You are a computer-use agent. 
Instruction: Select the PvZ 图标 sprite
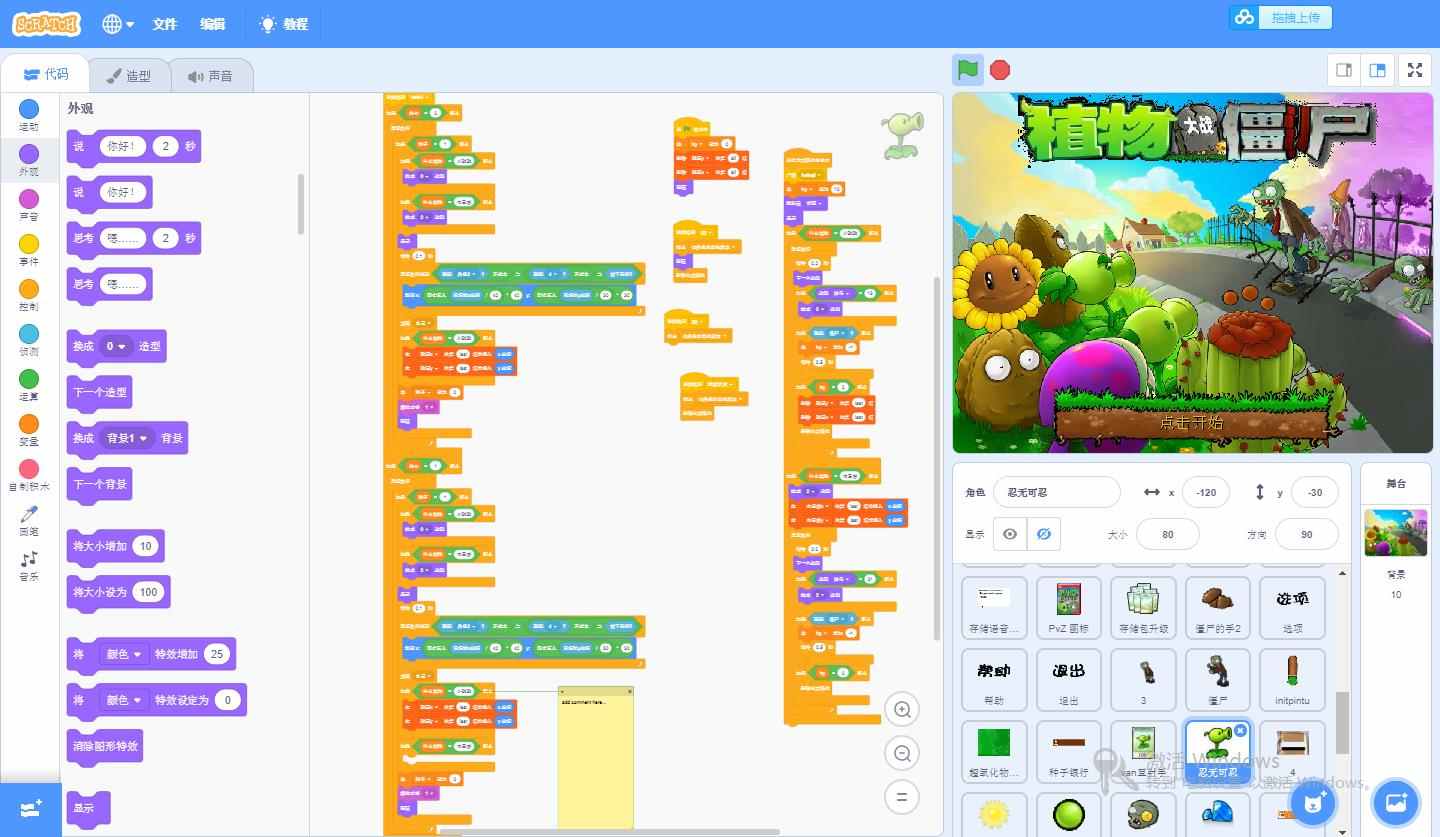tap(1068, 608)
